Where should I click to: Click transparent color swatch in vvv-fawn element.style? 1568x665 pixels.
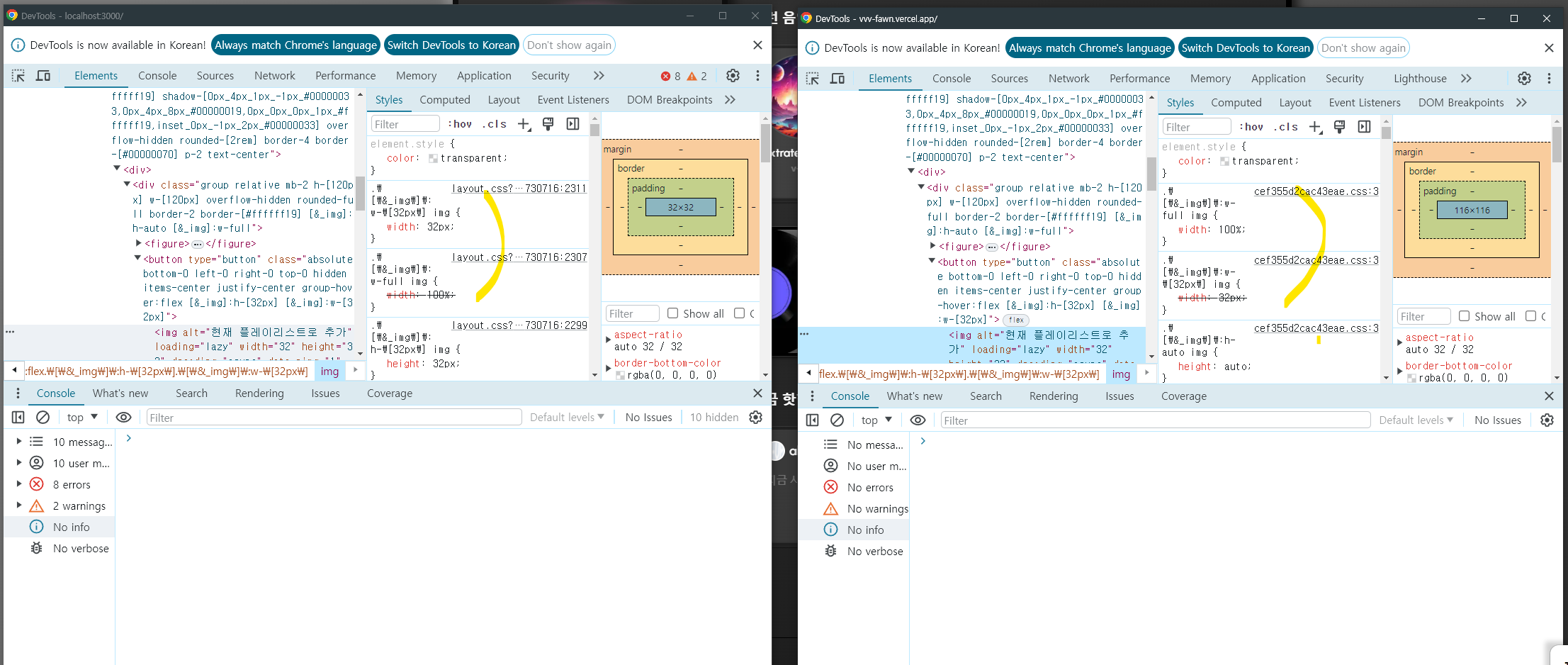pos(1224,162)
